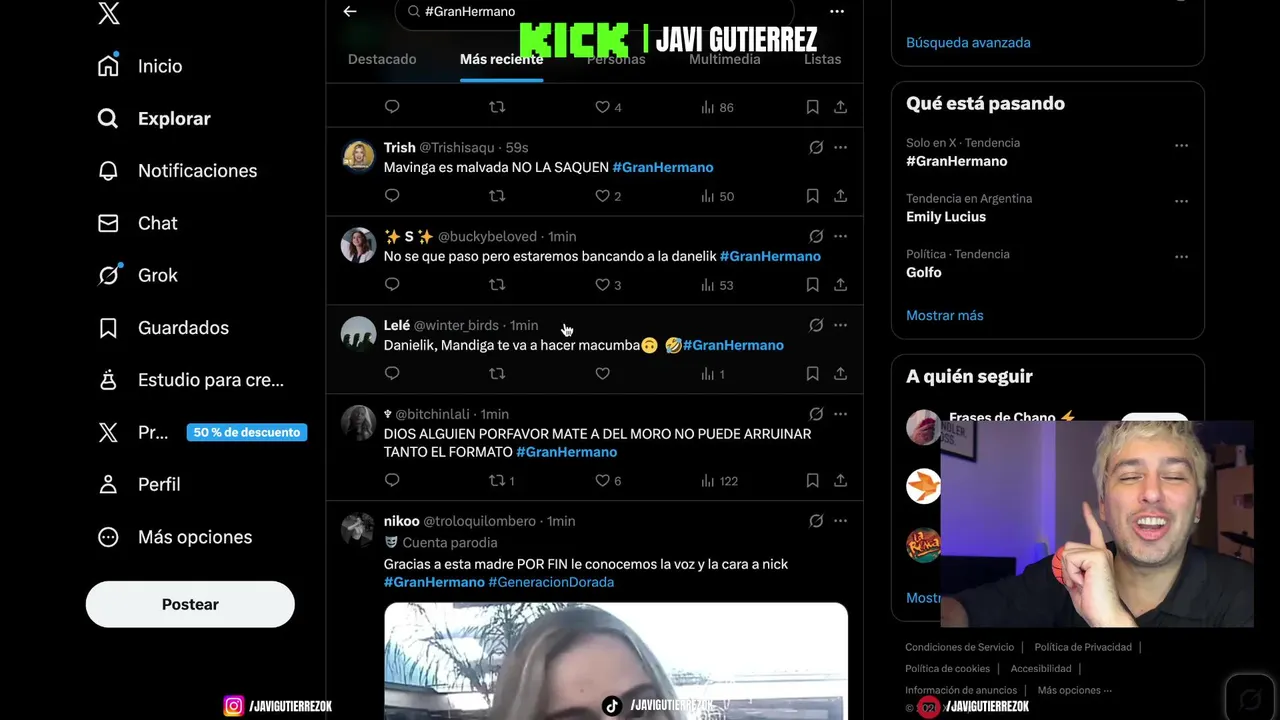Open more menu on nikoo's tweet
The width and height of the screenshot is (1280, 720).
[x=840, y=521]
